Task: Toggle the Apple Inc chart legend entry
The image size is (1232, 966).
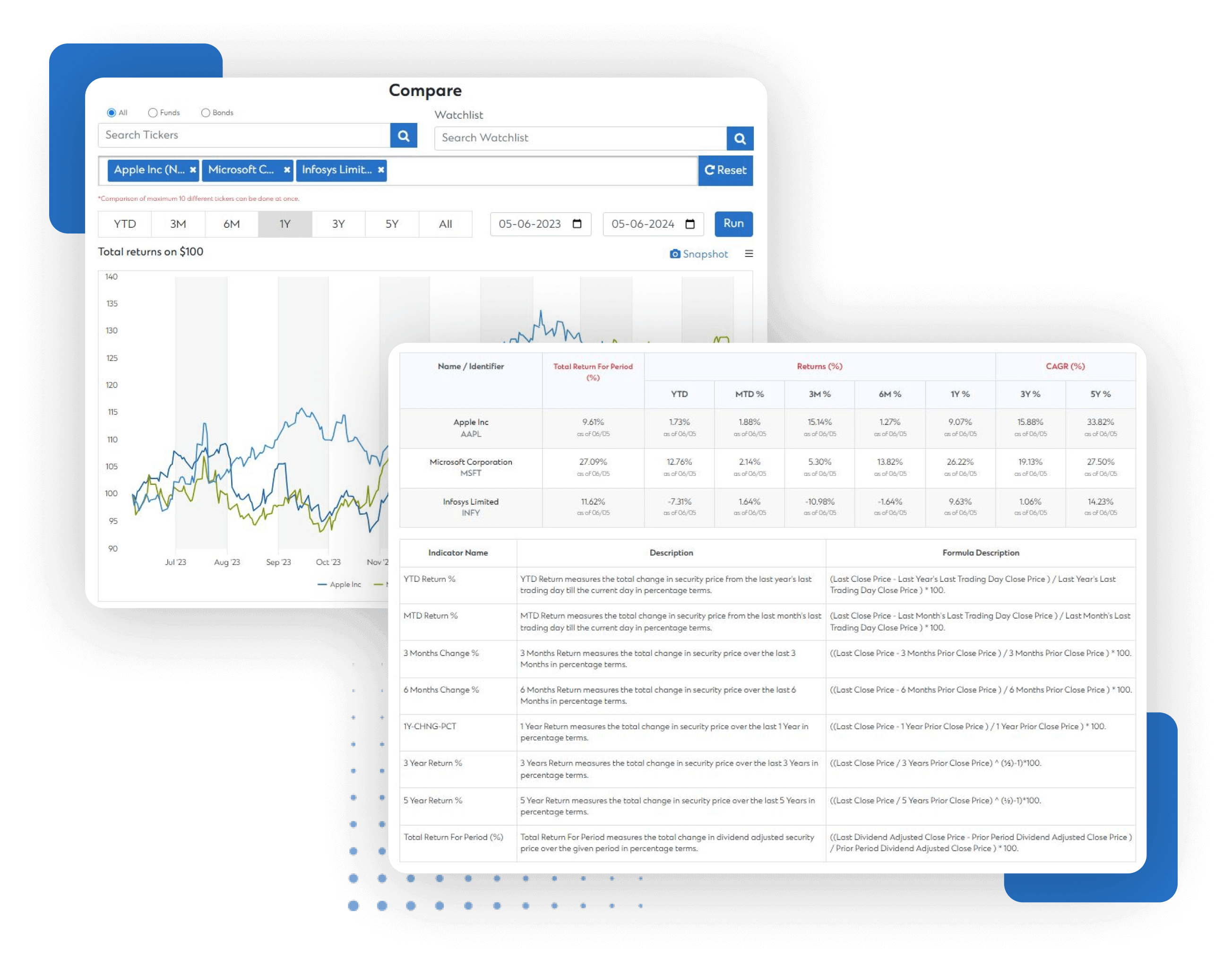Action: tap(339, 584)
